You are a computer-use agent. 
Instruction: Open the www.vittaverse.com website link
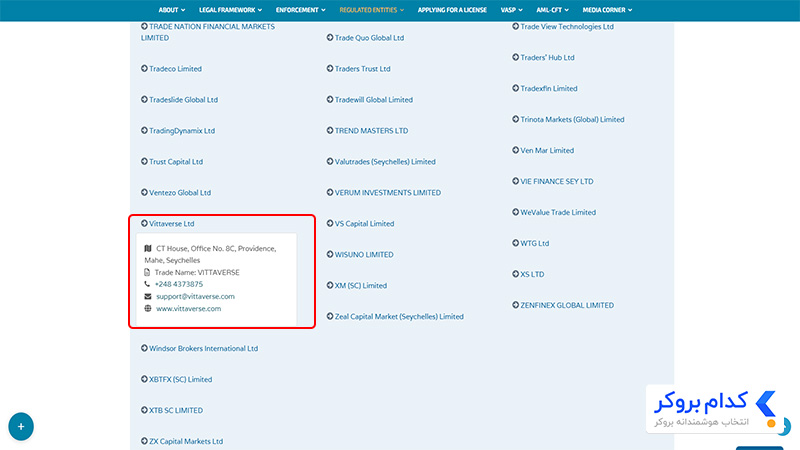(x=188, y=308)
